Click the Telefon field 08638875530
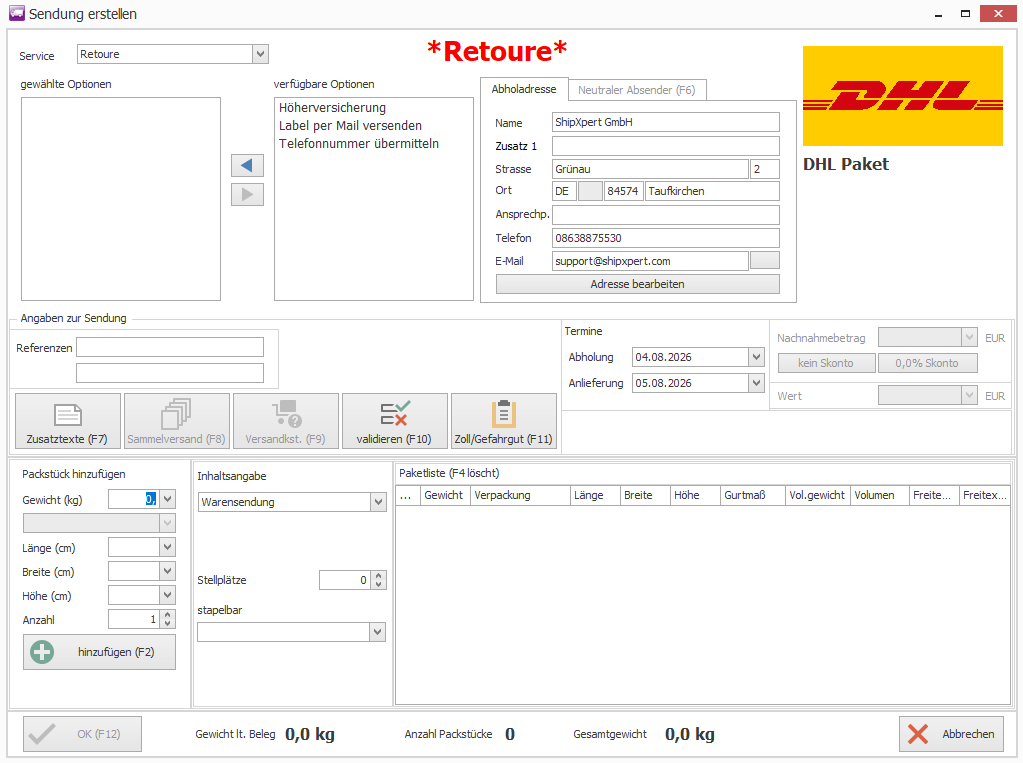Viewport: 1023px width, 763px height. (x=665, y=238)
